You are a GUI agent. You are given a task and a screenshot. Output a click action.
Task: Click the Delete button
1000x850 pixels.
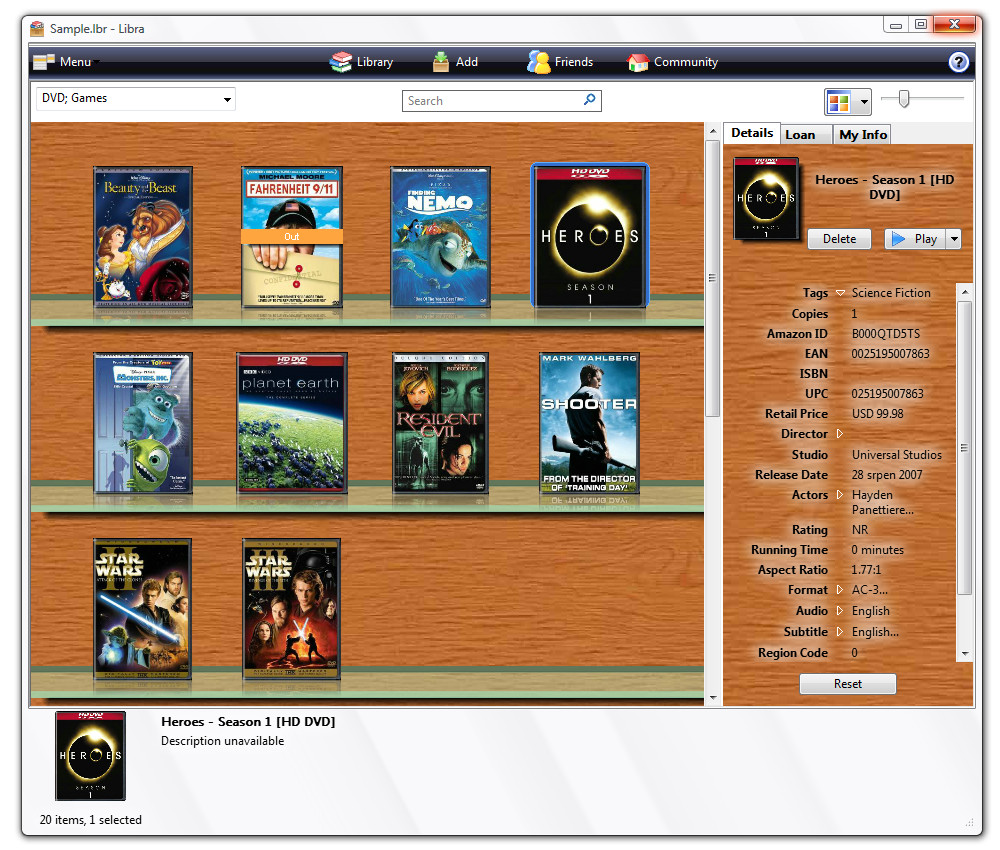839,239
